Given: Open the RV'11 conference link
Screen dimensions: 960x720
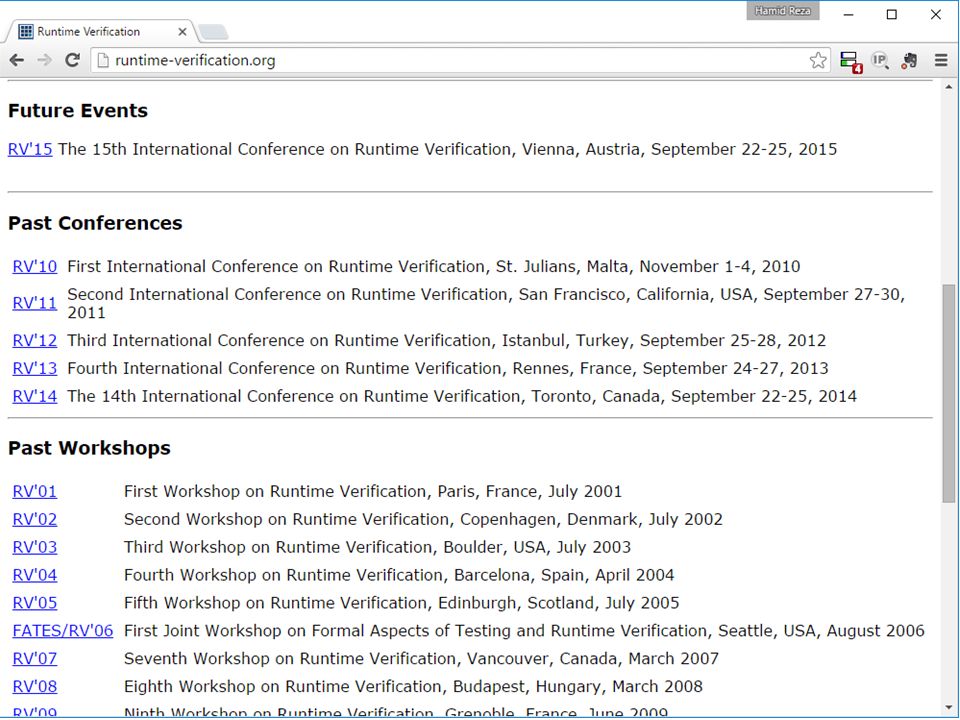Looking at the screenshot, I should tap(35, 303).
